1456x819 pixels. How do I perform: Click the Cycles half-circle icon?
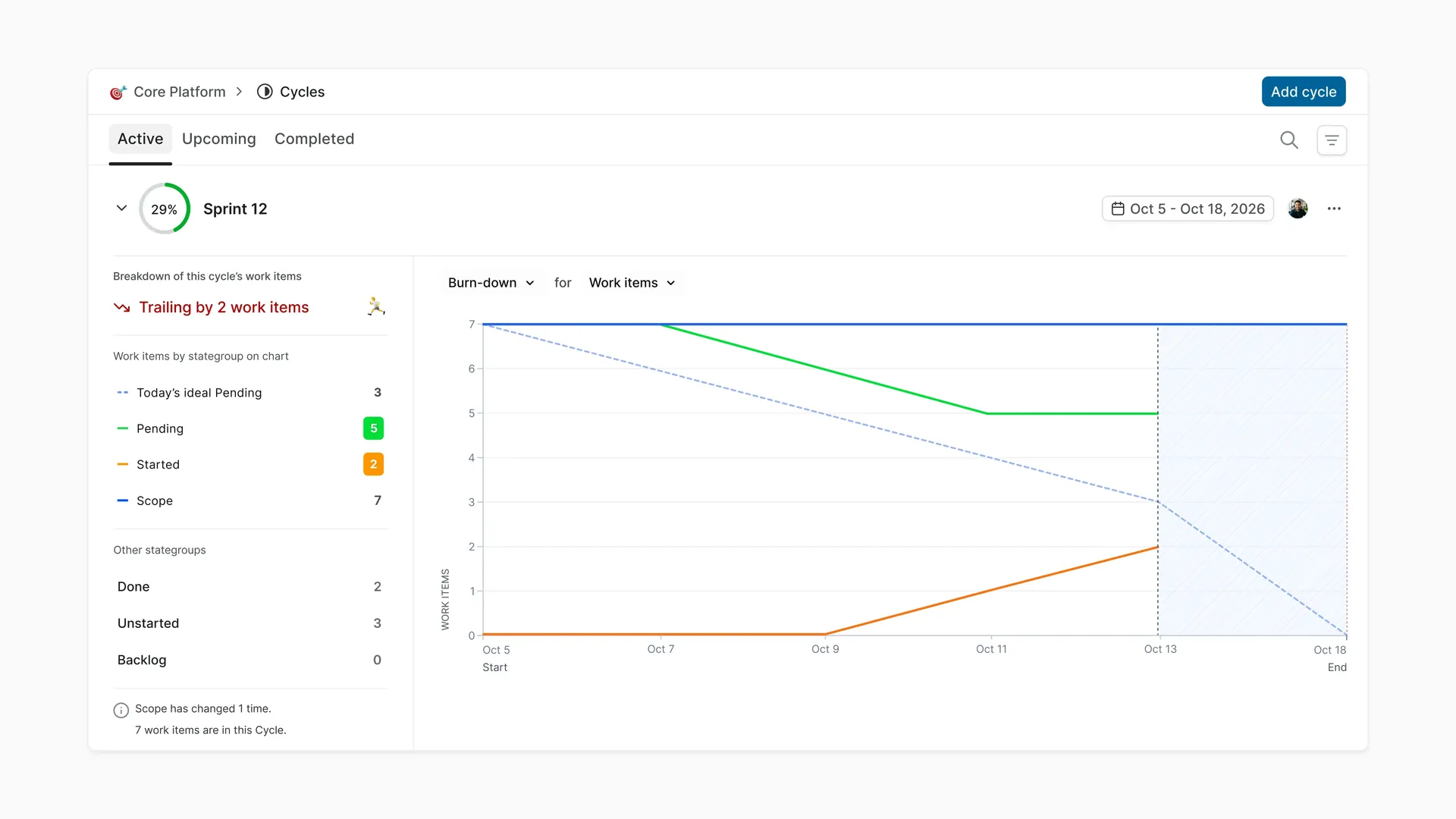click(265, 92)
